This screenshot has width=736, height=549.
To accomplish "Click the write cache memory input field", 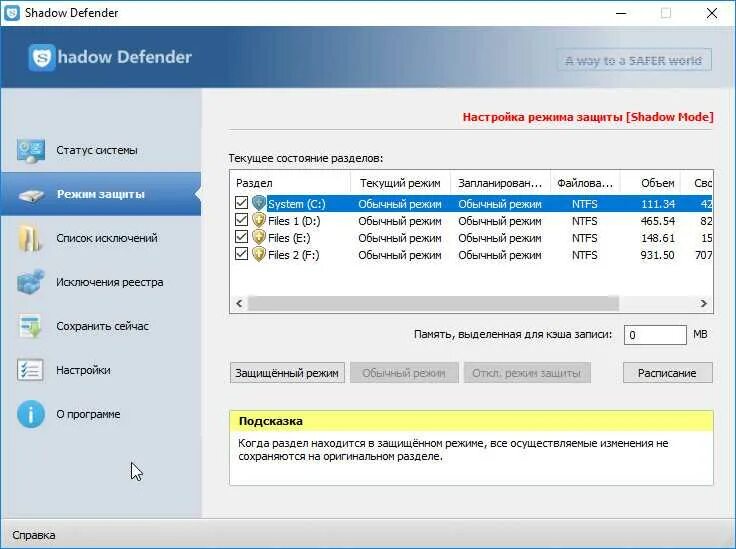I will pyautogui.click(x=655, y=335).
